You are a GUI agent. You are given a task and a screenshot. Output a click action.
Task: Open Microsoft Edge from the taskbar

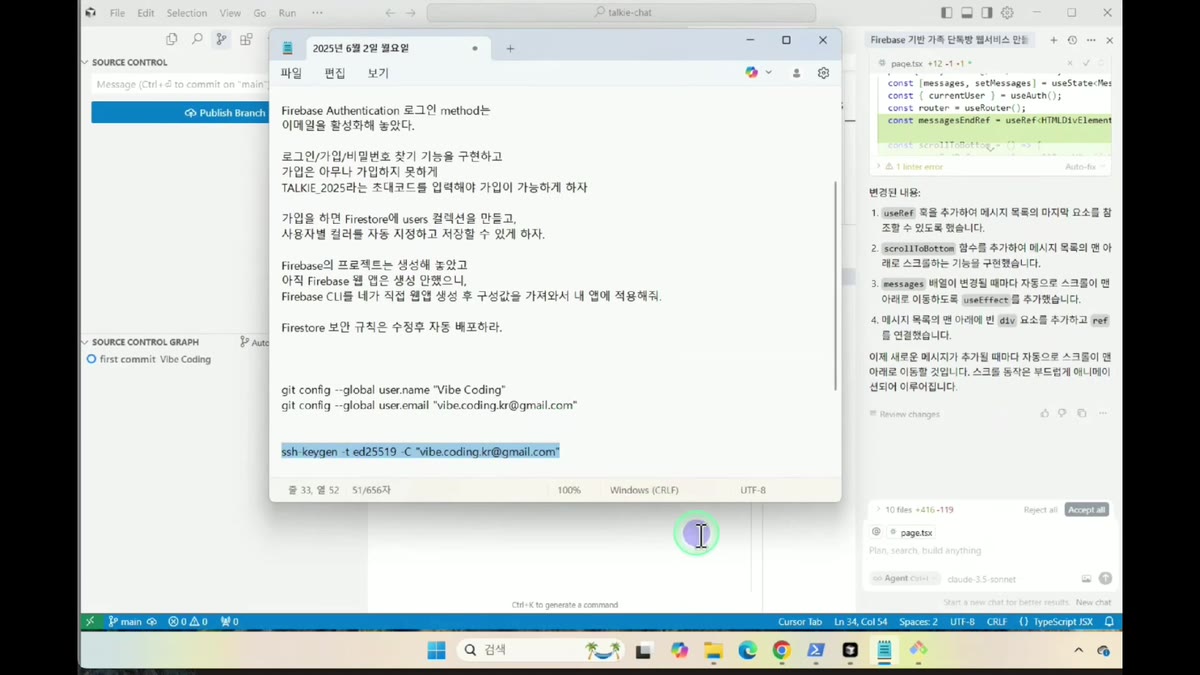point(747,650)
